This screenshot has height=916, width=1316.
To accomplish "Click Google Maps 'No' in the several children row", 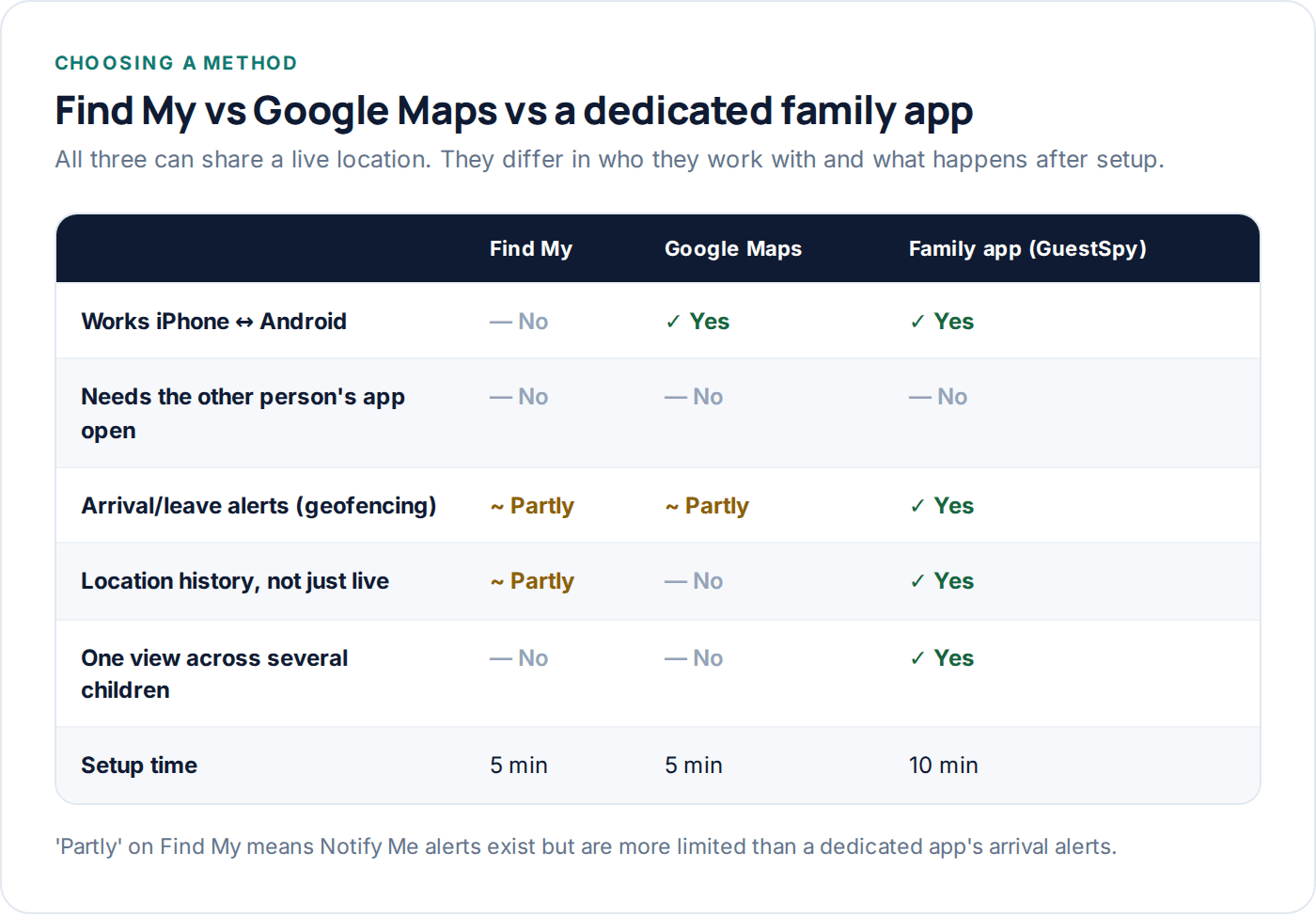I will [694, 658].
